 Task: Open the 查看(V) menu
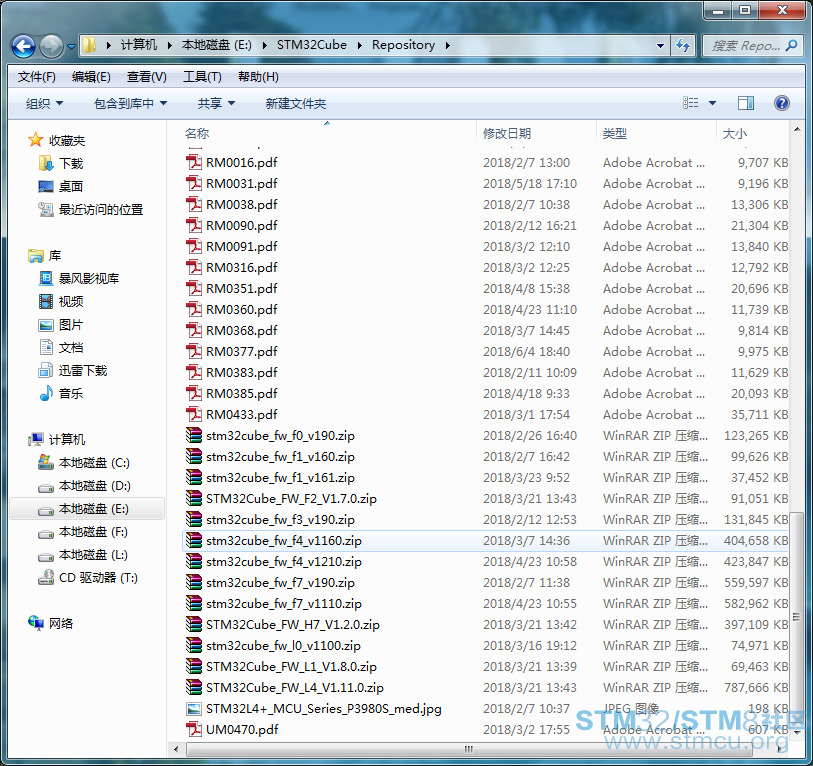point(147,77)
